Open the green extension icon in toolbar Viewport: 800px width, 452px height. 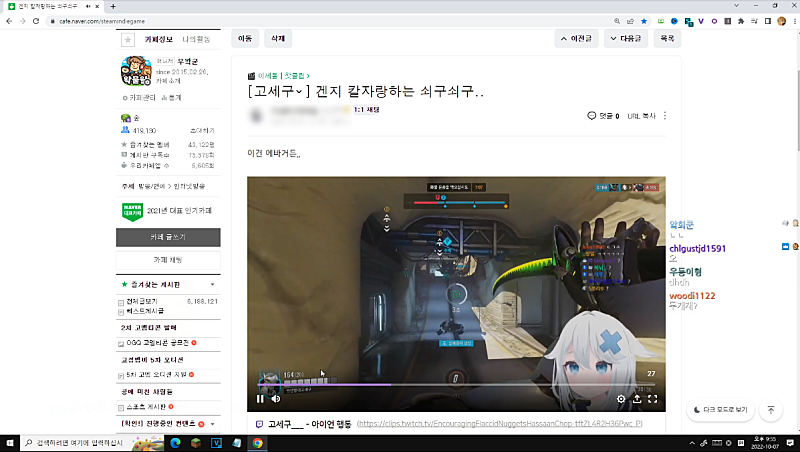pyautogui.click(x=661, y=21)
